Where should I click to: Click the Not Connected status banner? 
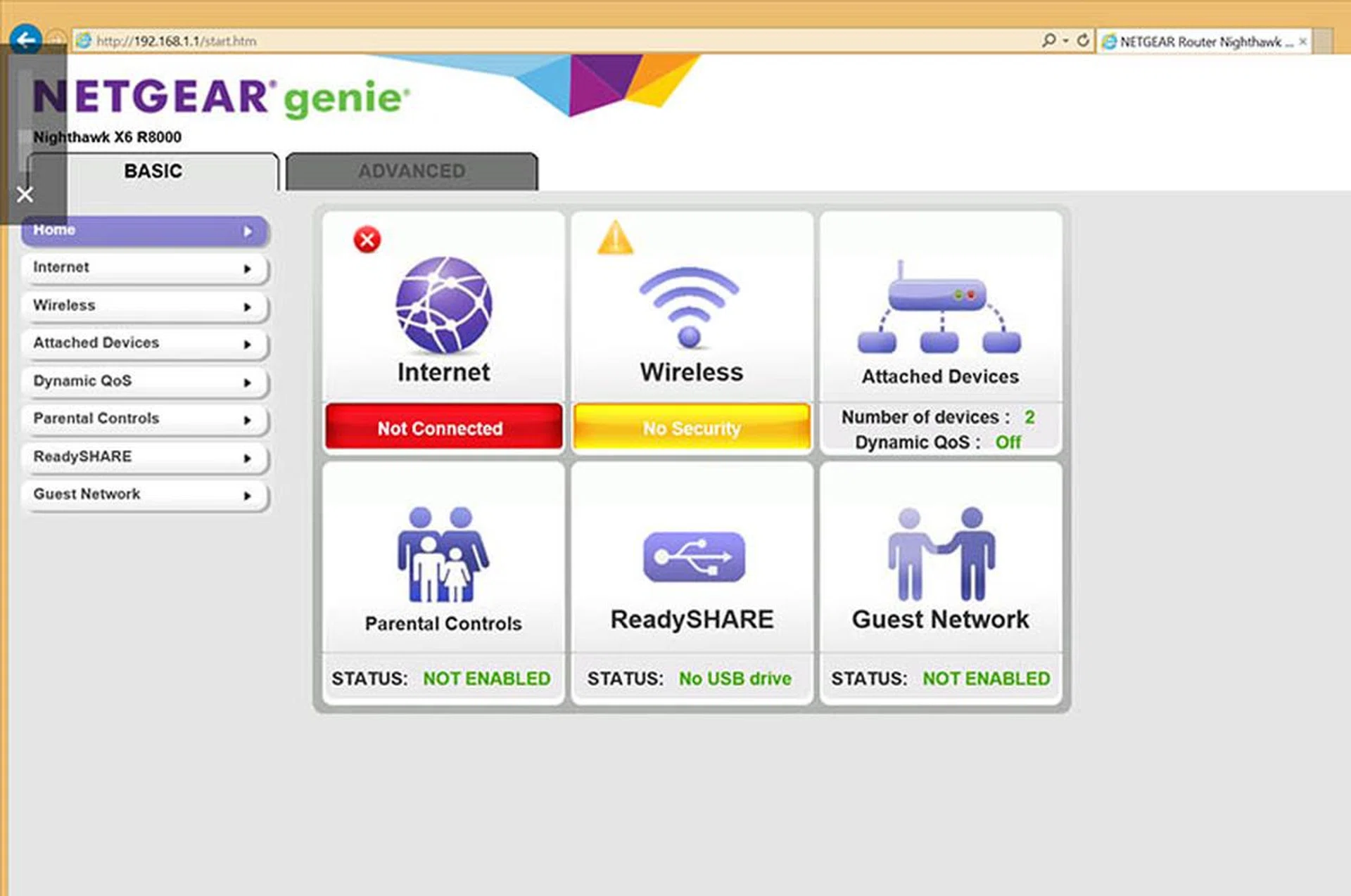coord(443,428)
